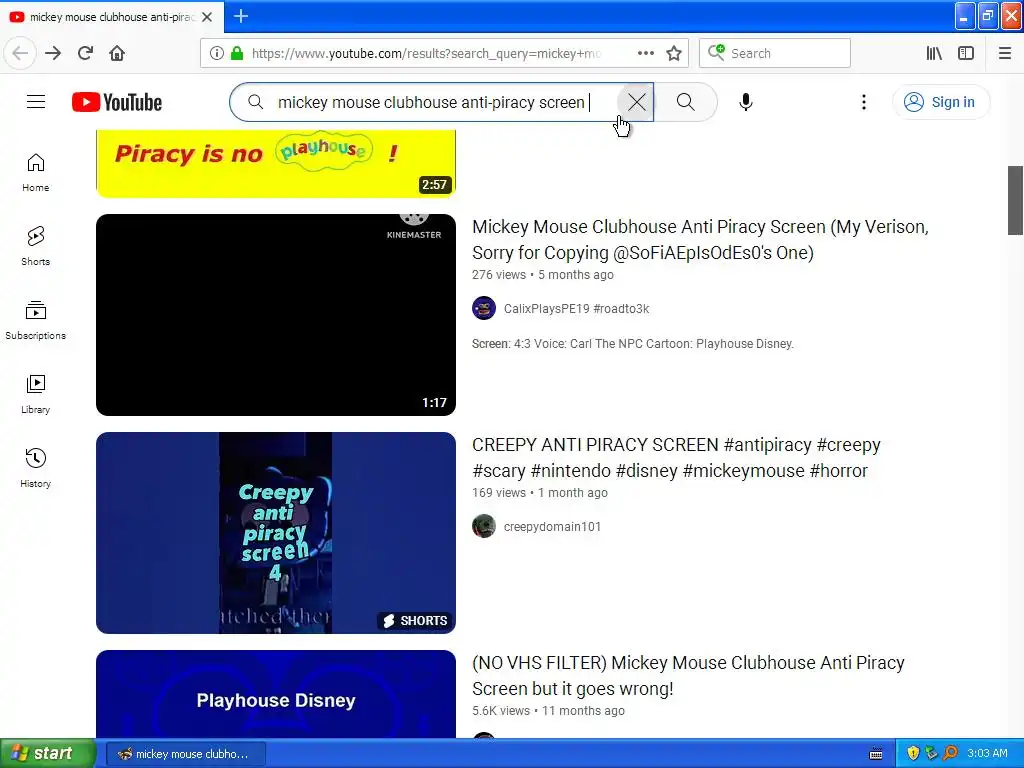Open page actions three-dot menu in address bar

point(645,53)
